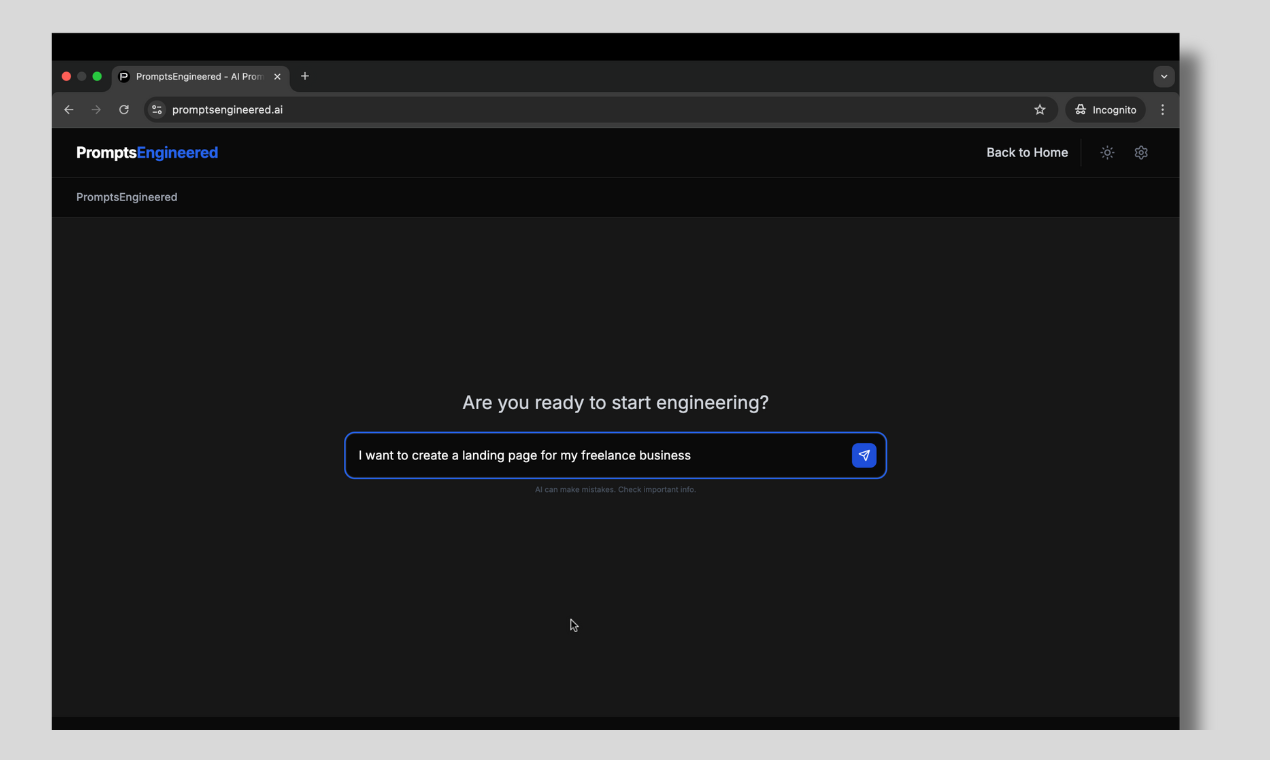Expand the tab search dropdown arrow
This screenshot has height=760, width=1270.
1164,77
